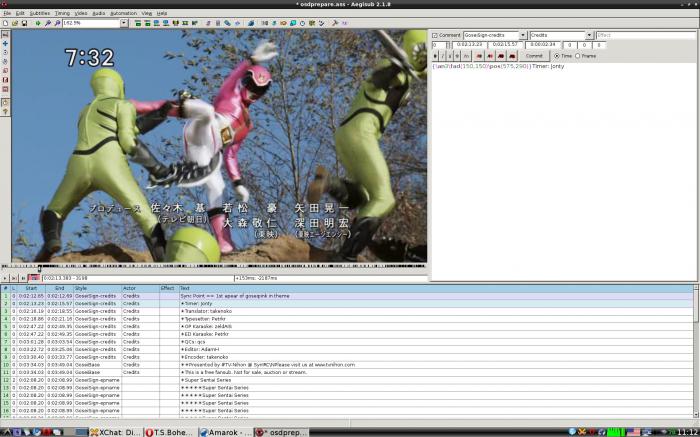
Task: Open the Video menu
Action: click(81, 13)
